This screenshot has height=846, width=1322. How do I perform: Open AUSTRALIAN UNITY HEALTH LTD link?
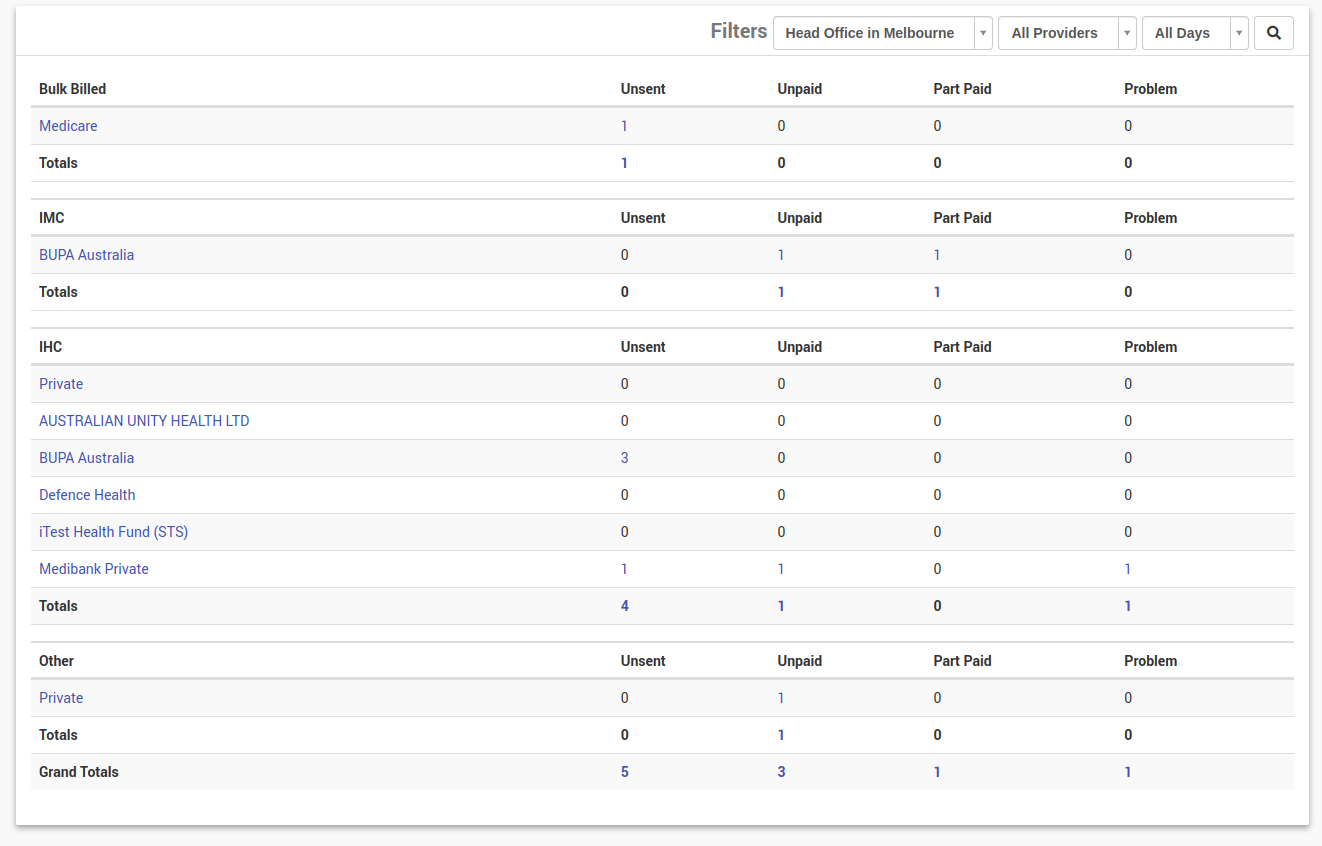tap(144, 421)
